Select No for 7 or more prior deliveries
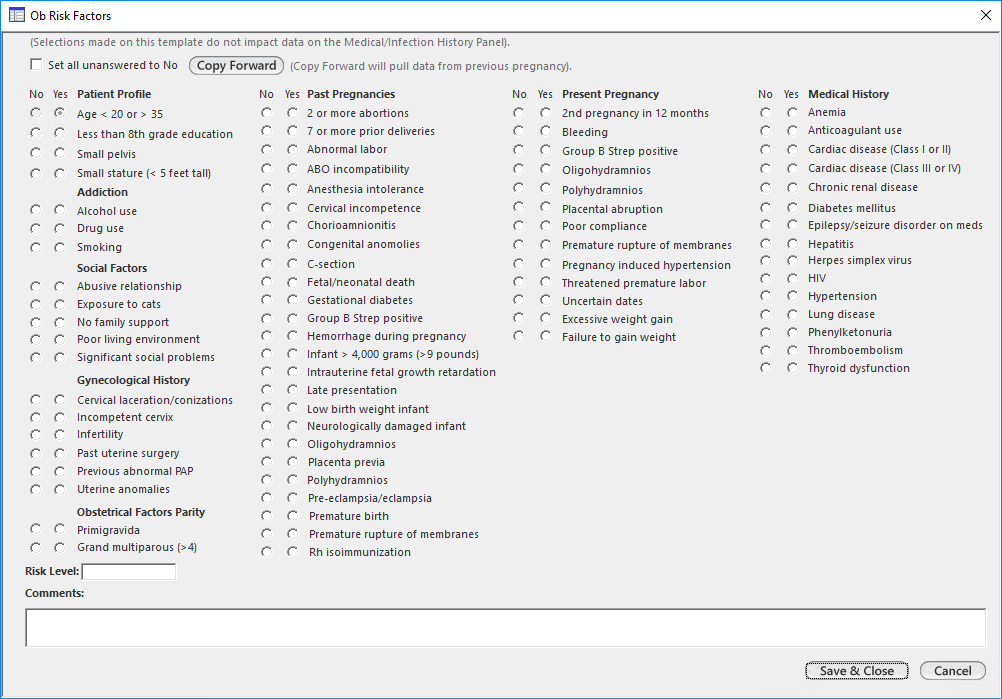The image size is (1002, 699). [266, 130]
